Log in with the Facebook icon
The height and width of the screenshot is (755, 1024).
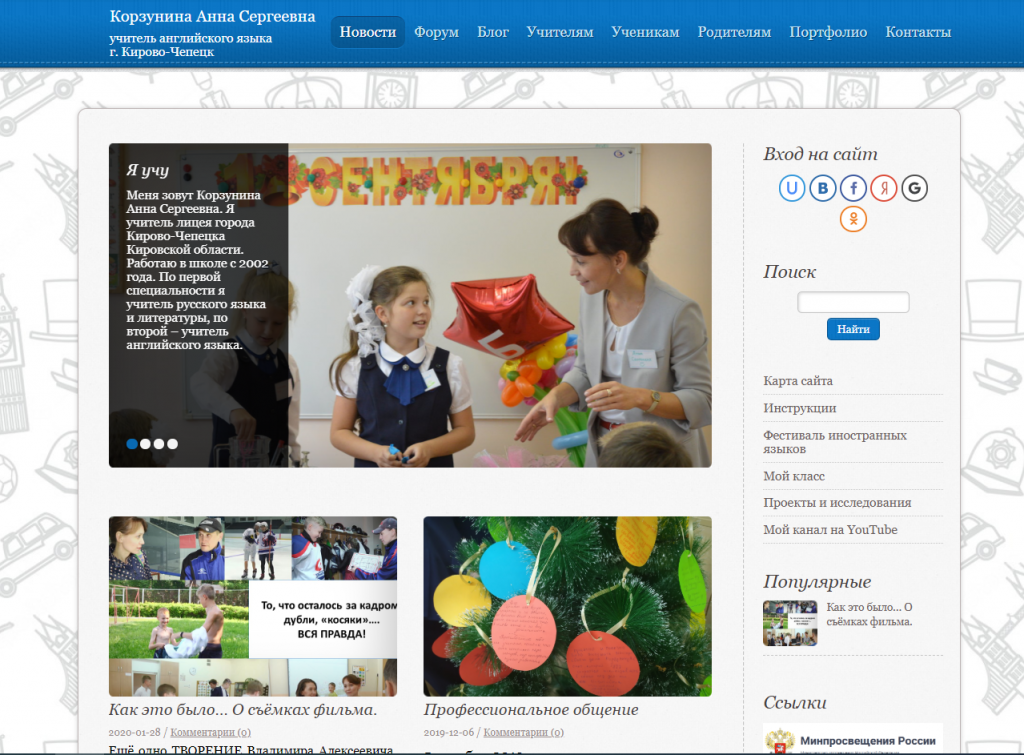[x=853, y=188]
